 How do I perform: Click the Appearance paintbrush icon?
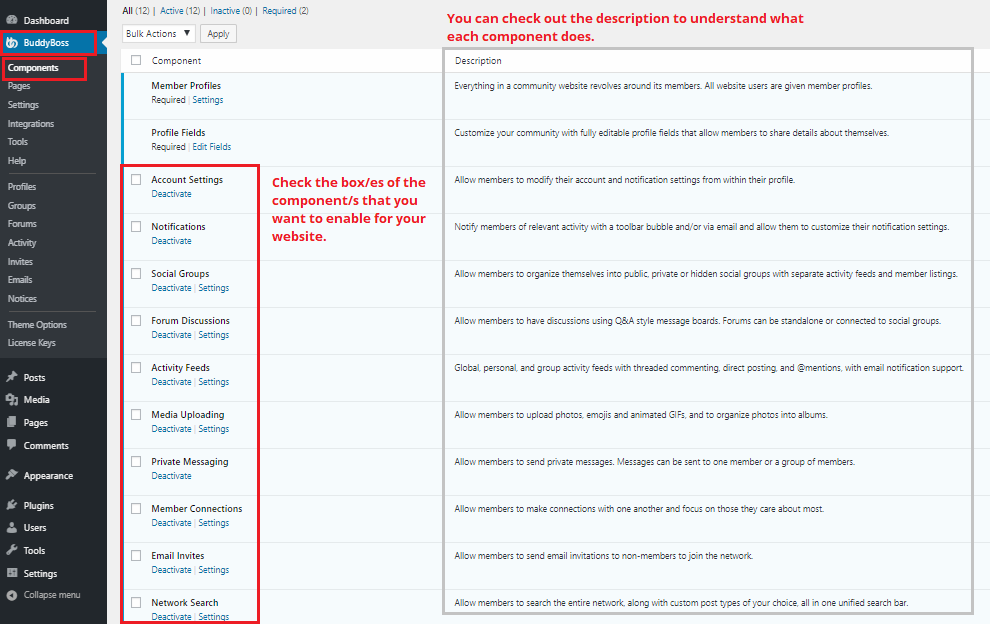tap(12, 475)
